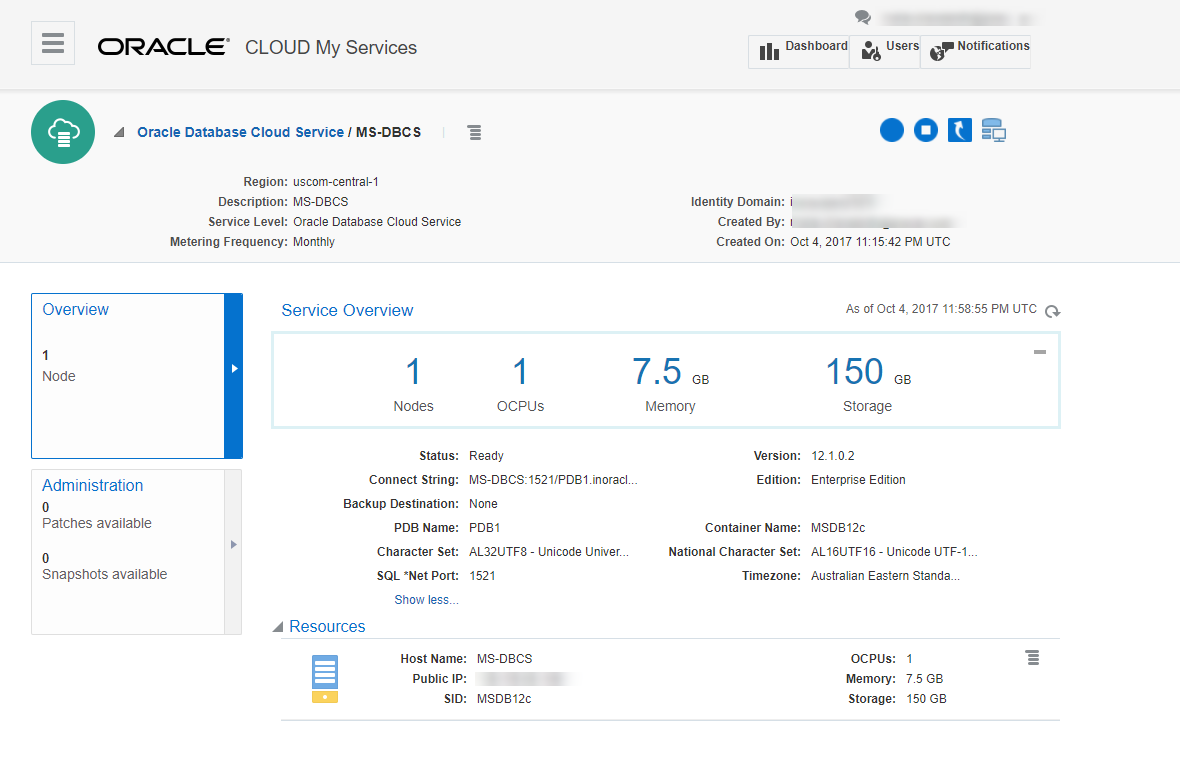1180x759 pixels.
Task: Click Metering Frequency value Monthly
Action: [314, 242]
